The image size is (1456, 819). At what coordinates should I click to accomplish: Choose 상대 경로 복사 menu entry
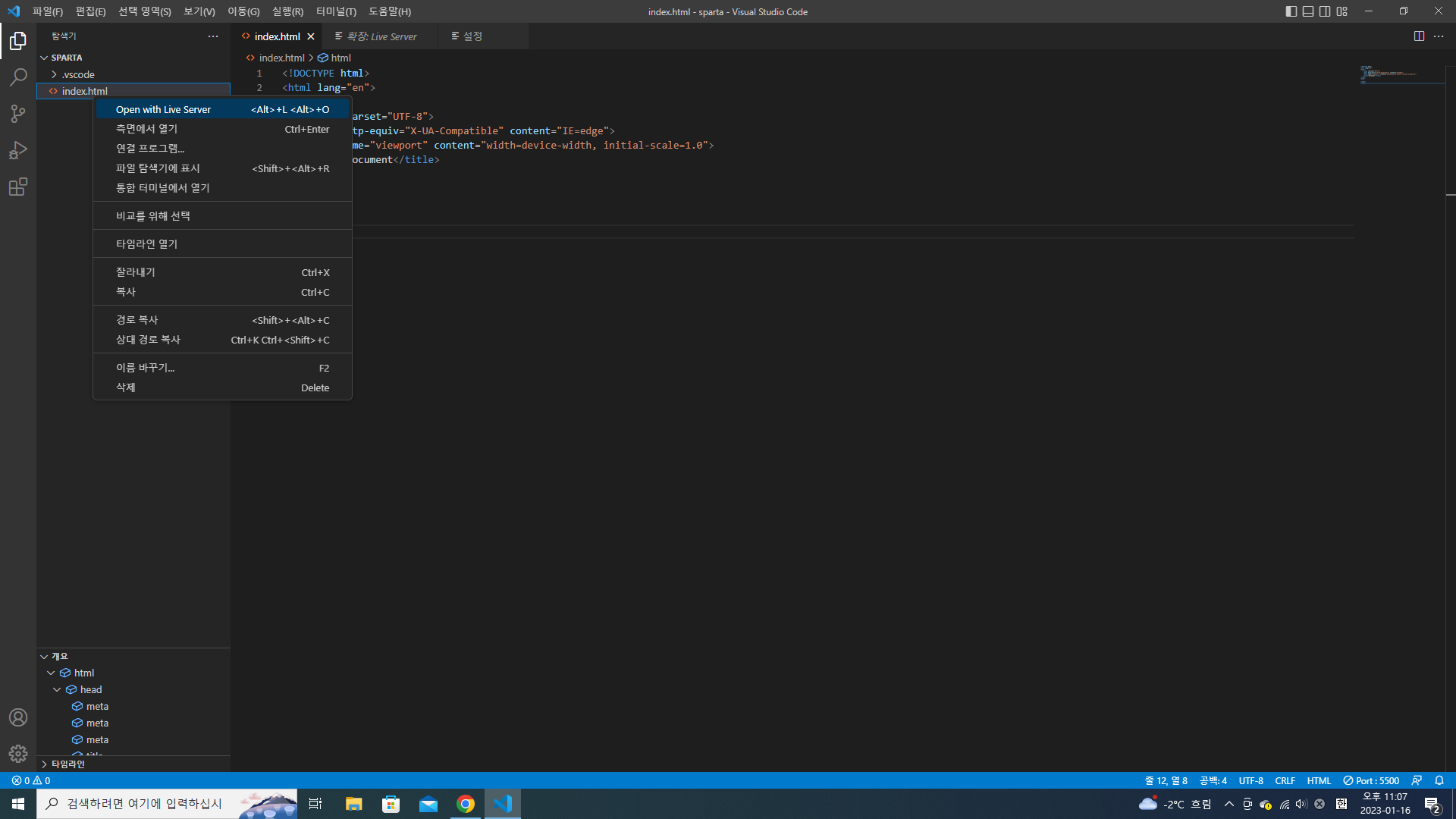[x=222, y=340]
